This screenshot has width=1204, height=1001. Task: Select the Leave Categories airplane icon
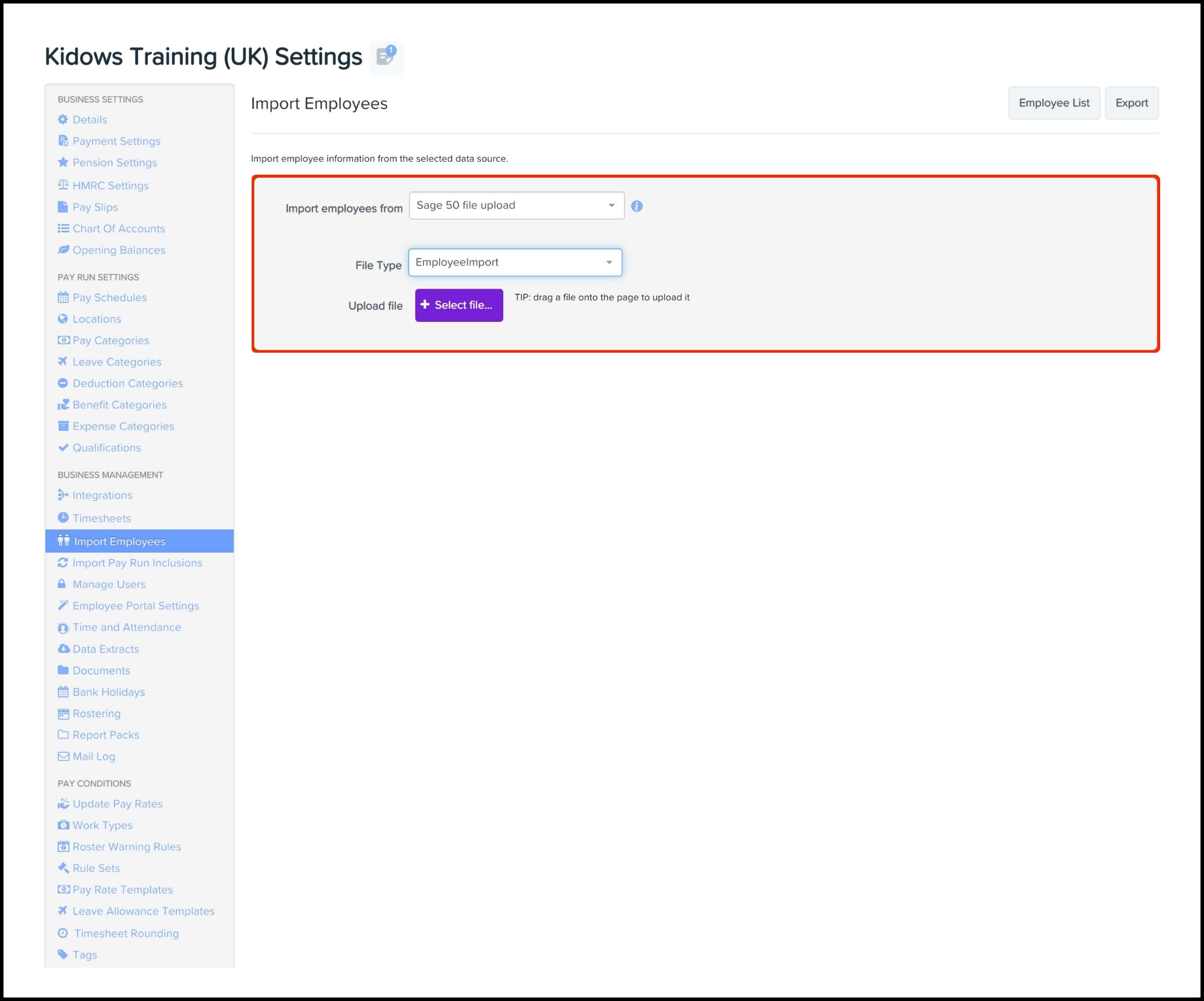point(64,362)
